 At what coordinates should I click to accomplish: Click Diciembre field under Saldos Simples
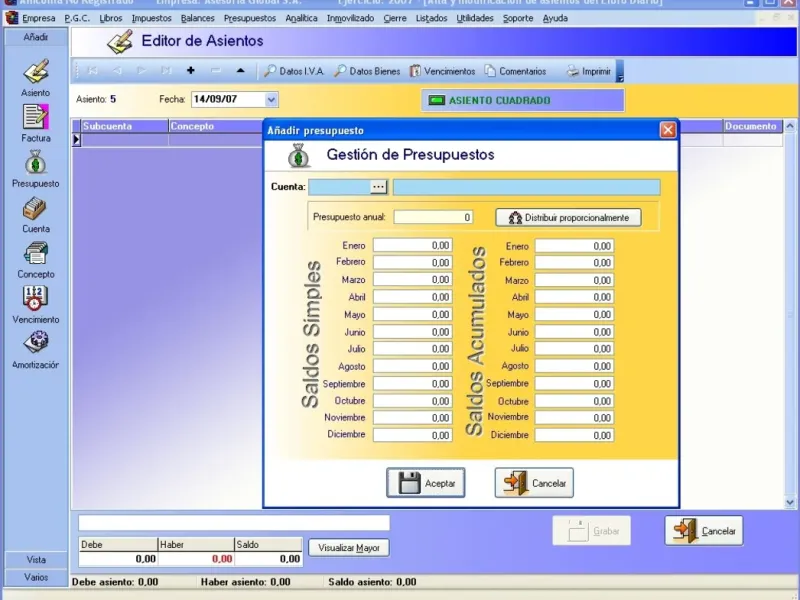412,435
